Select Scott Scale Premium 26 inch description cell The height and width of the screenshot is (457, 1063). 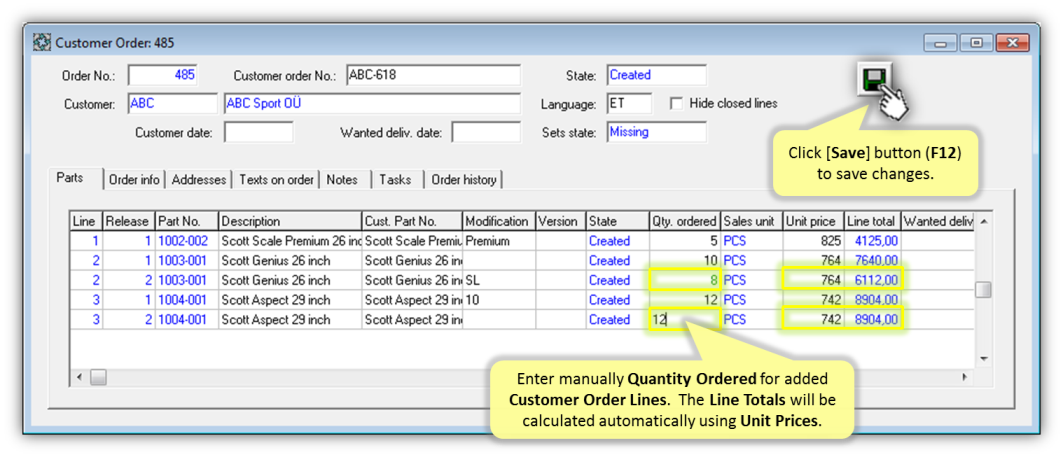pos(290,241)
